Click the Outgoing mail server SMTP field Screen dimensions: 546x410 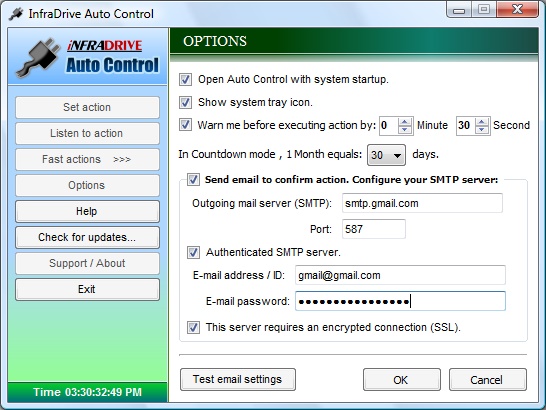pos(422,203)
